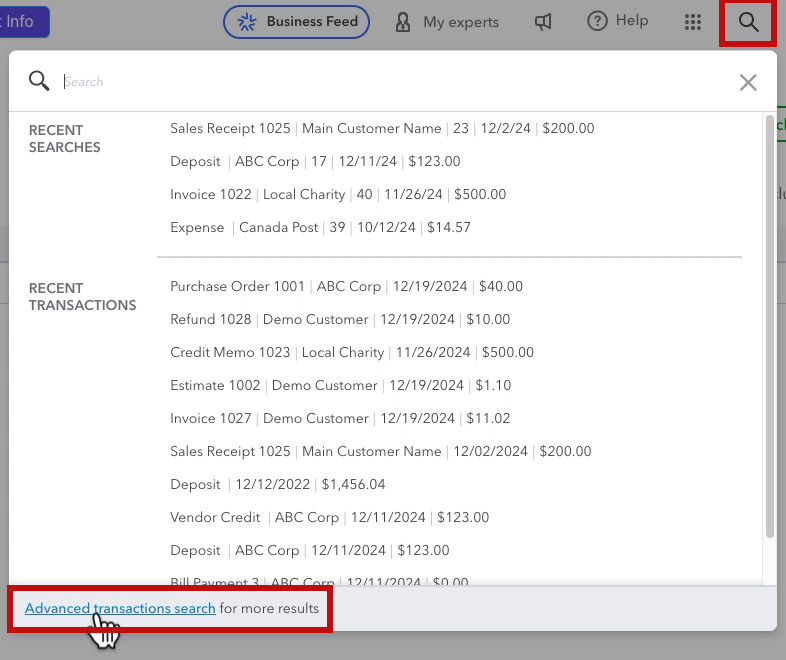
Task: Select recent search Invoice 1022 Local Charity
Action: tap(338, 194)
